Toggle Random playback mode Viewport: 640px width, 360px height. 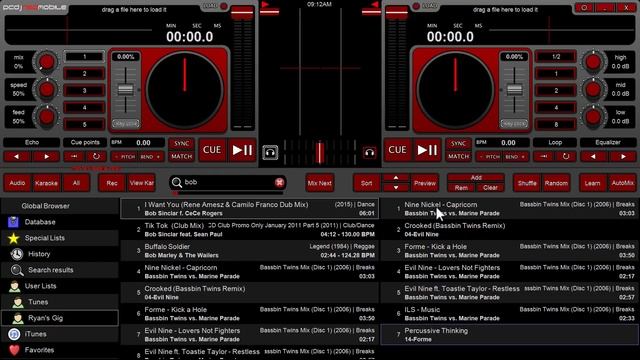coord(556,183)
